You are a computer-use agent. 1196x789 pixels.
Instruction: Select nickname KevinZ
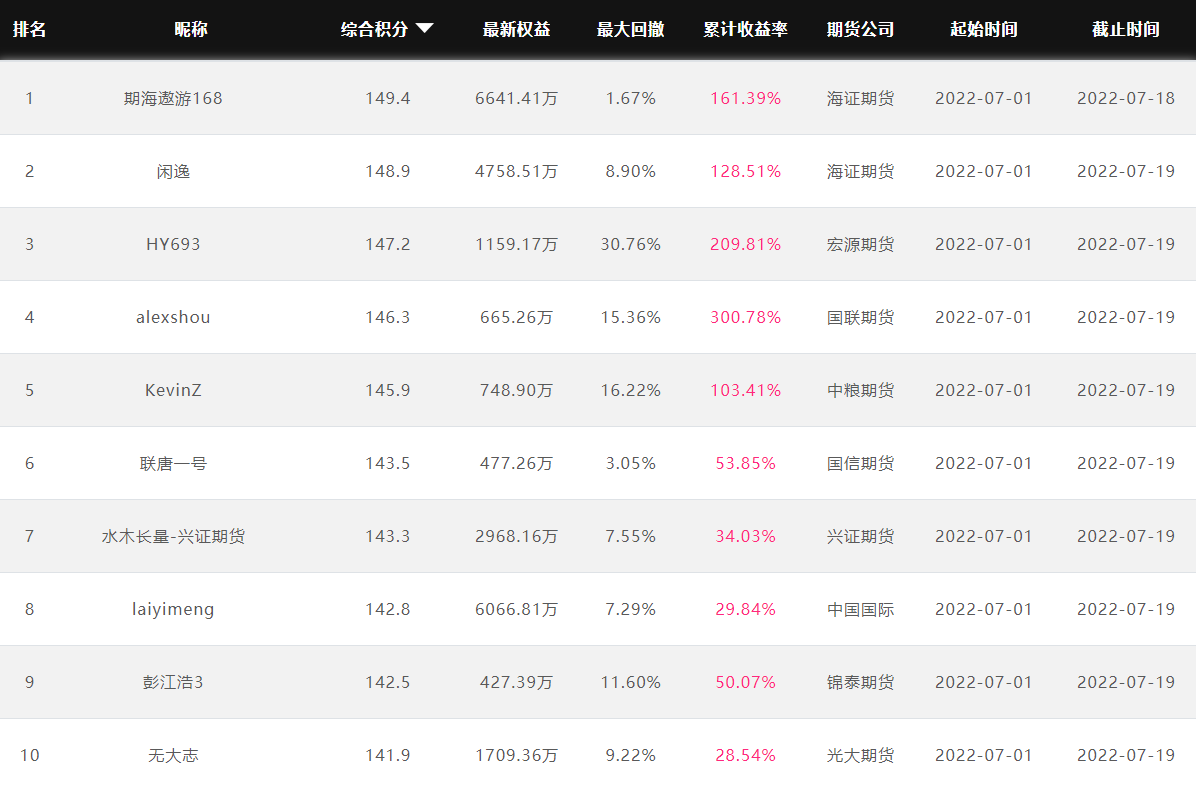(x=173, y=391)
